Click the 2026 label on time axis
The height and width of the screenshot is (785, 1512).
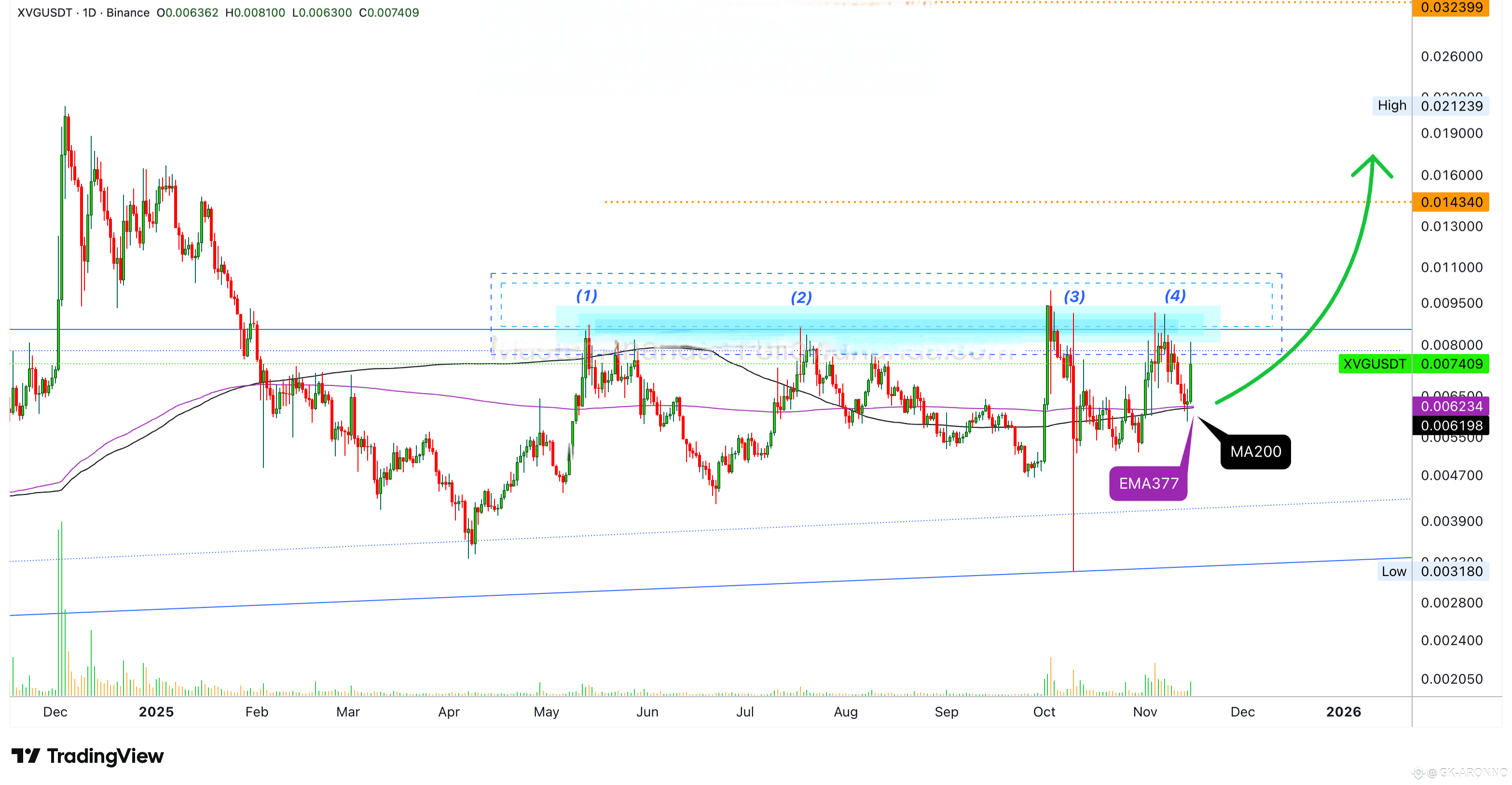click(x=1344, y=712)
